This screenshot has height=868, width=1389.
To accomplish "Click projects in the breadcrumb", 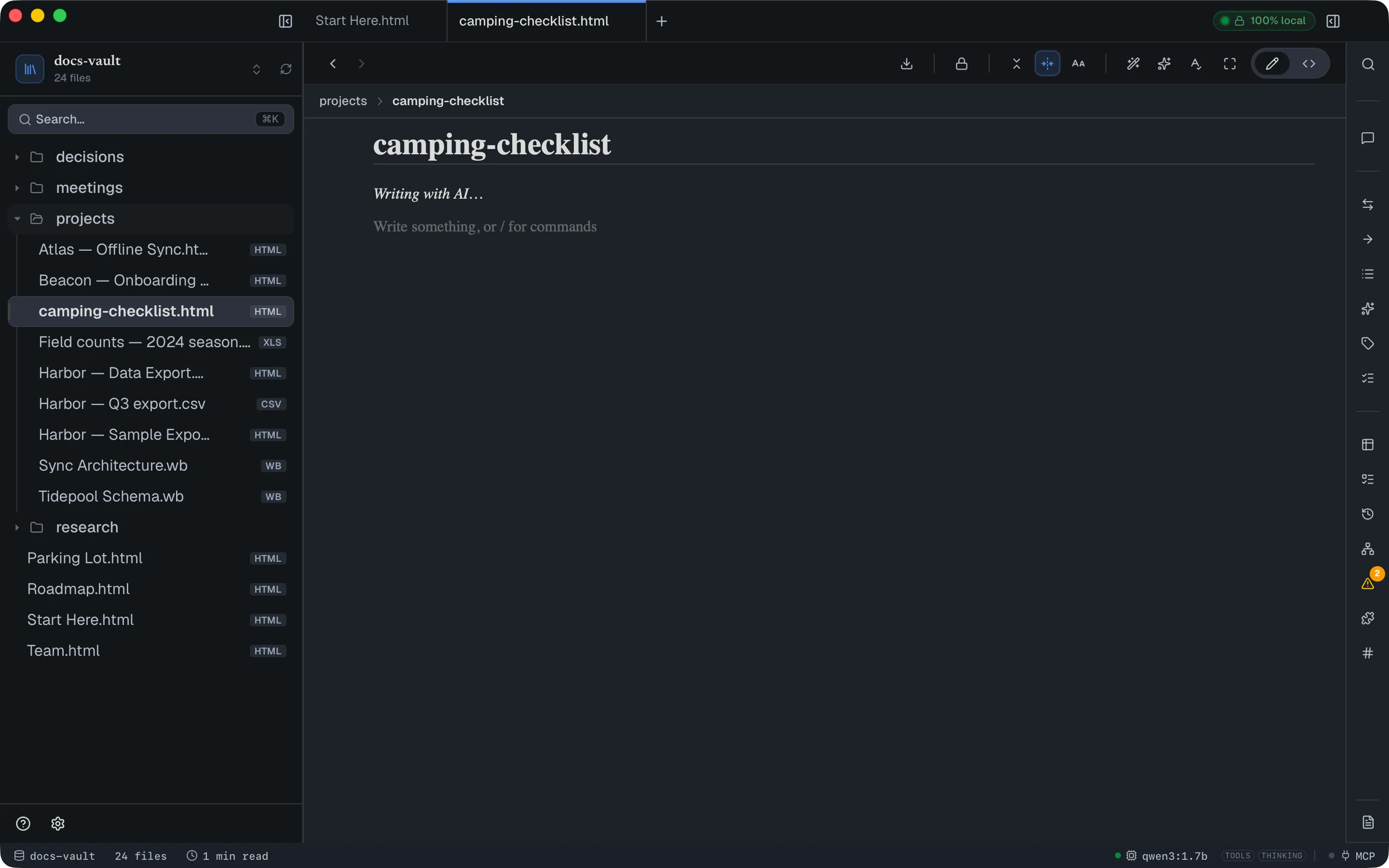I will [343, 101].
